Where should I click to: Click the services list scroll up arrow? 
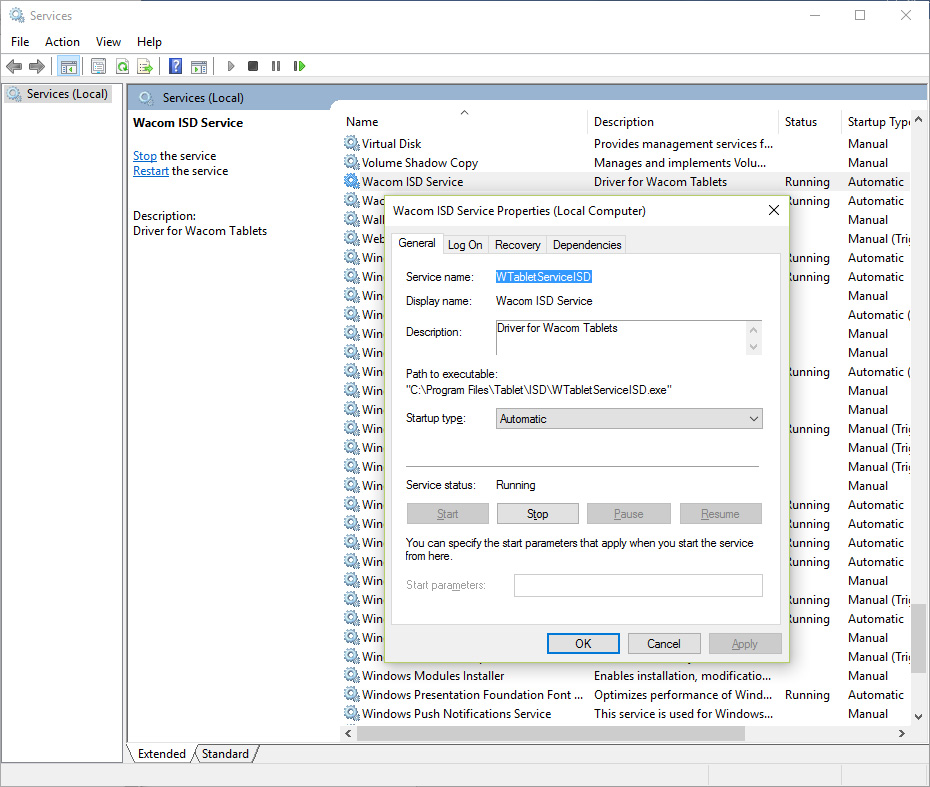point(919,119)
